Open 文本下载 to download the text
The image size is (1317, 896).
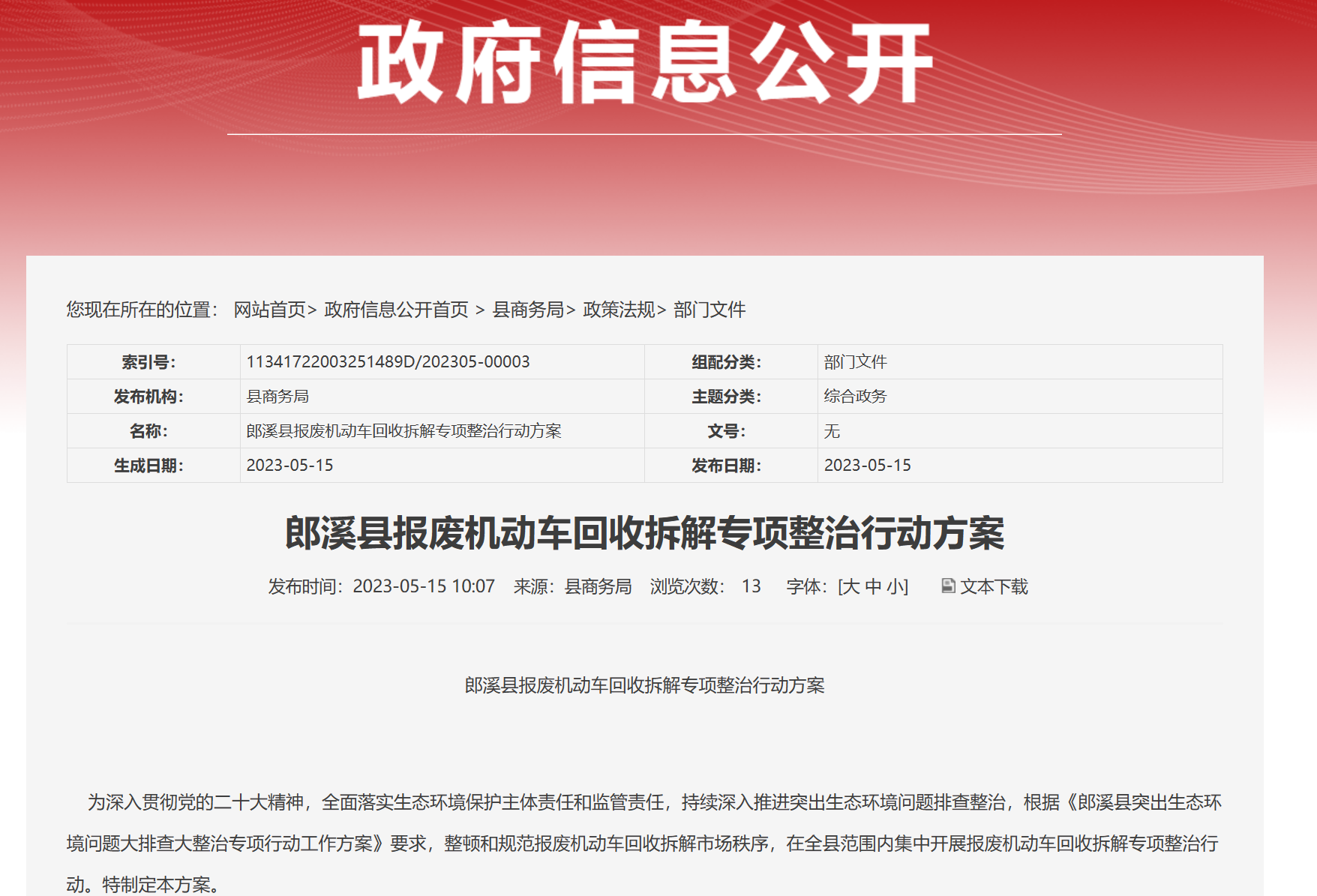[994, 588]
